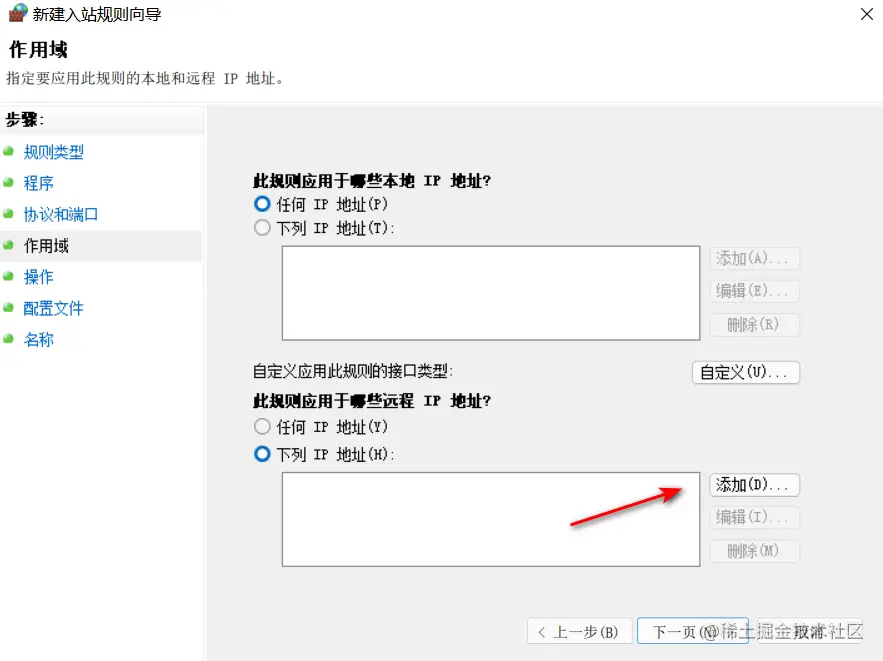Viewport: 883px width, 661px height.
Task: Click local 添加(A) button
Action: (x=754, y=258)
